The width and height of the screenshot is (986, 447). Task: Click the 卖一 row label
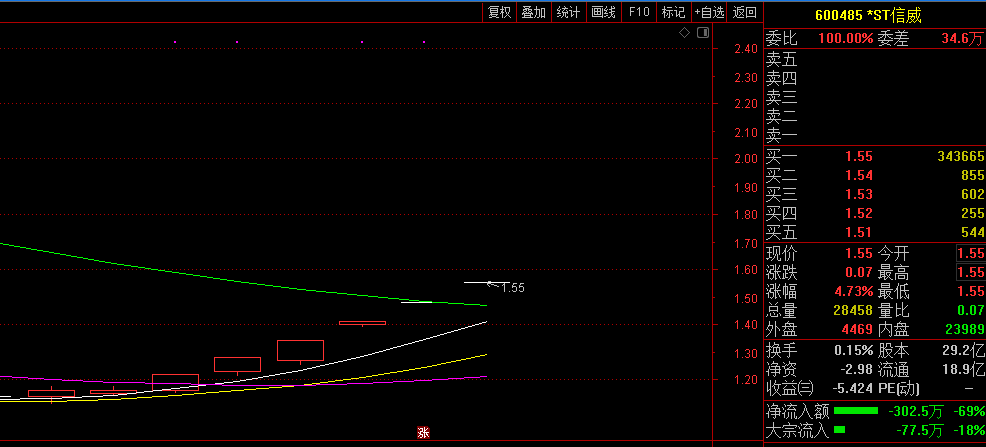[x=781, y=135]
